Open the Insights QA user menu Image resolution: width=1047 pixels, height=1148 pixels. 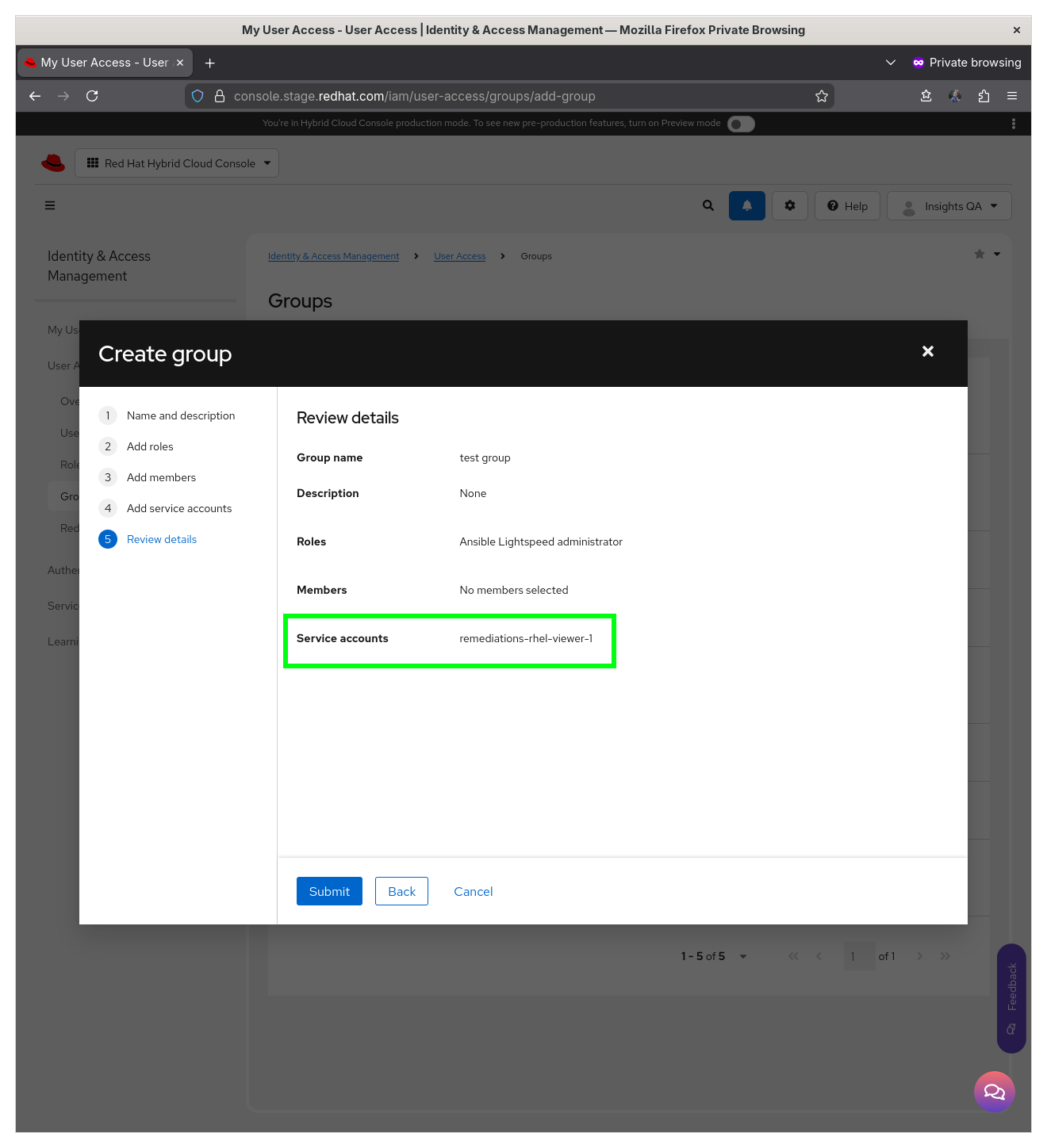tap(949, 206)
